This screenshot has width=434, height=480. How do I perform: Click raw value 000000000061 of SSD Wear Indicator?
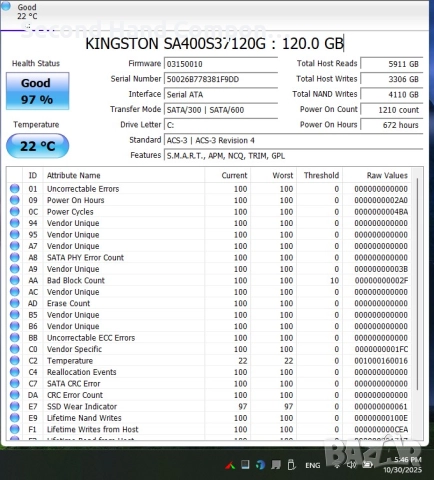pos(381,406)
